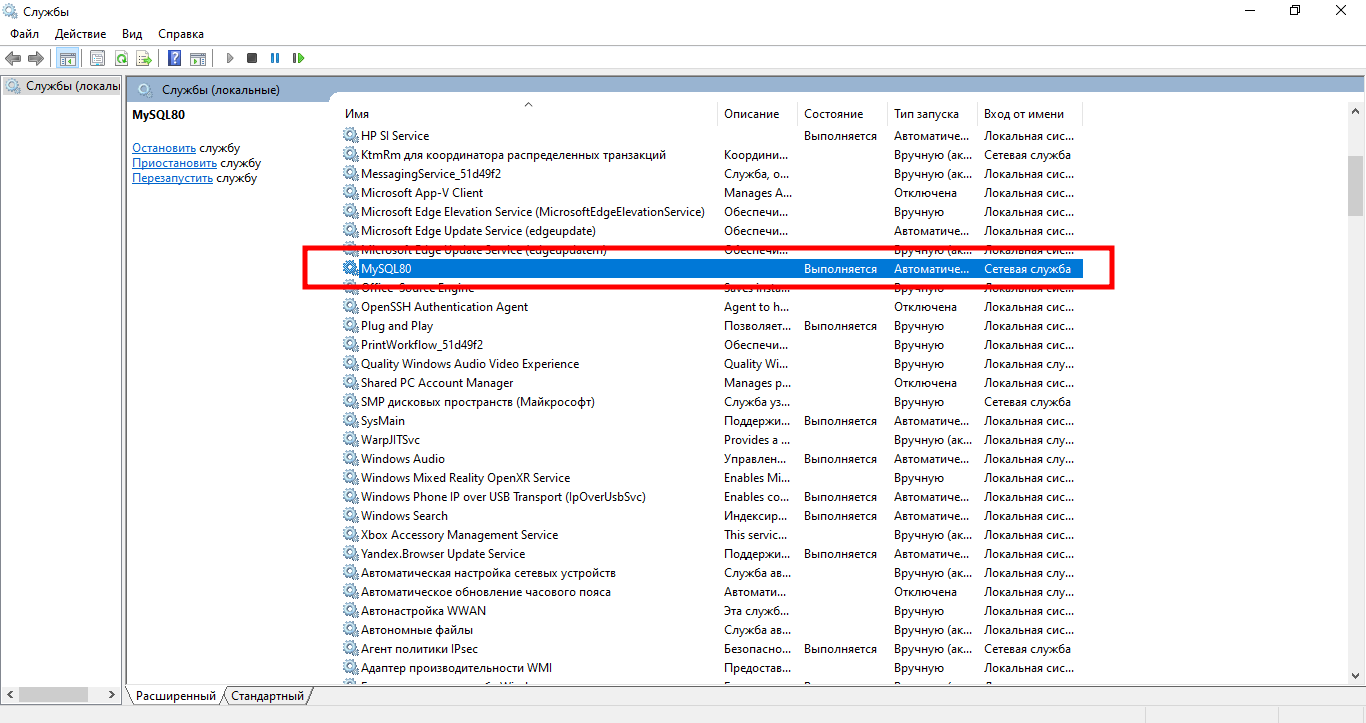This screenshot has height=723, width=1366.
Task: Click the Export list toolbar icon
Action: [x=144, y=59]
